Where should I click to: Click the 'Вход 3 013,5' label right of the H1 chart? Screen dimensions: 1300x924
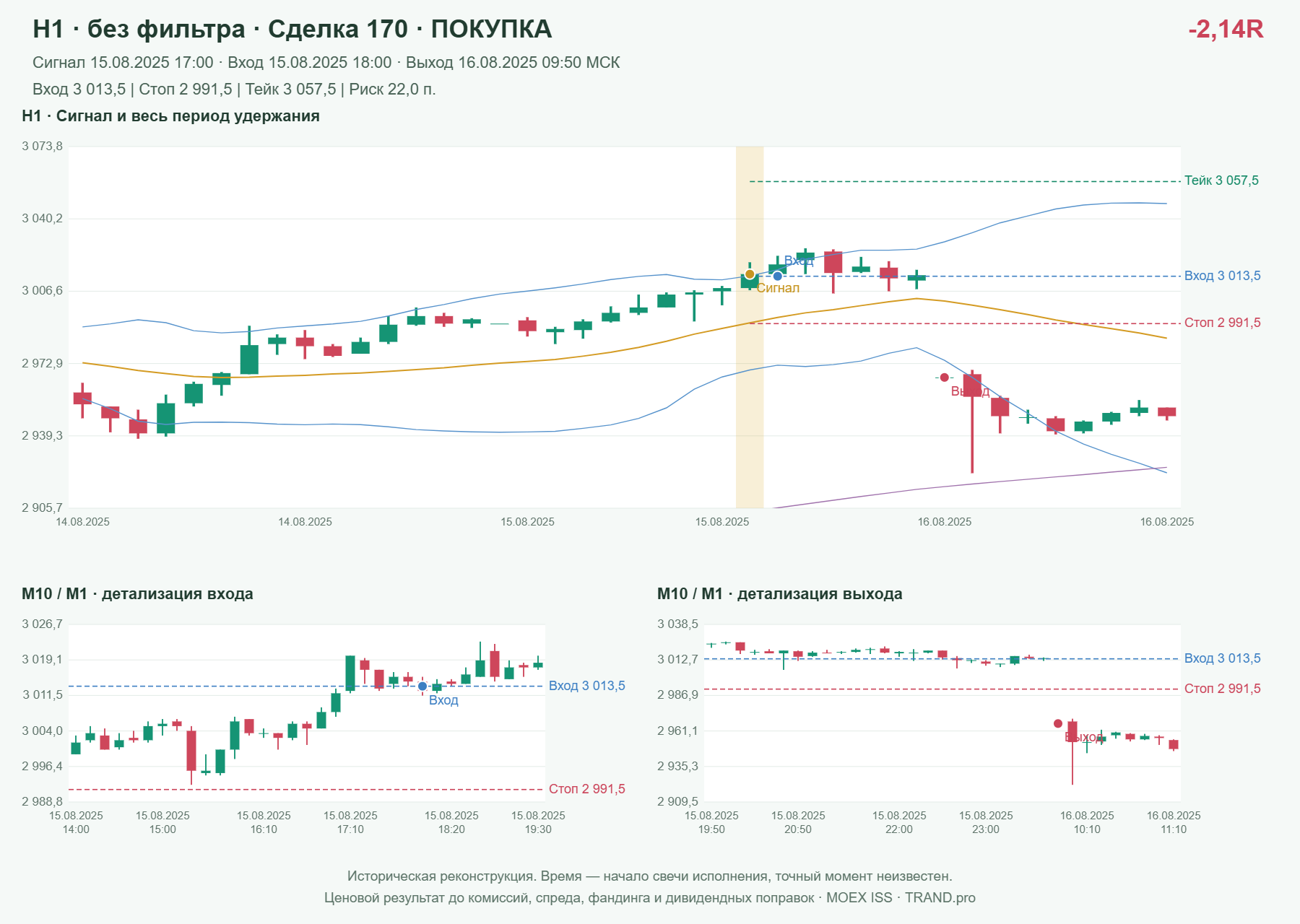[x=1222, y=276]
